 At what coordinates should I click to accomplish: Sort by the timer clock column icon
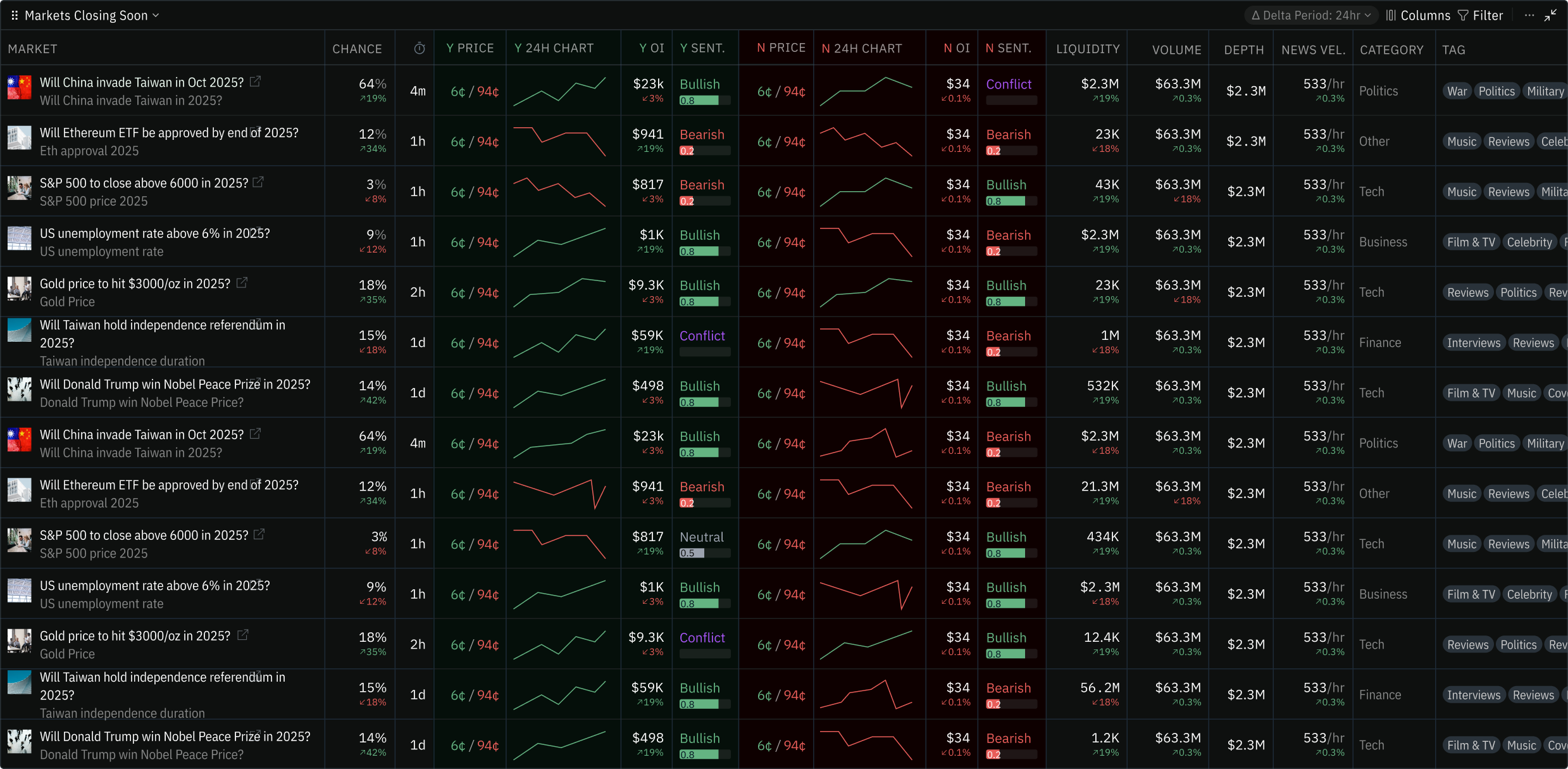pyautogui.click(x=419, y=49)
